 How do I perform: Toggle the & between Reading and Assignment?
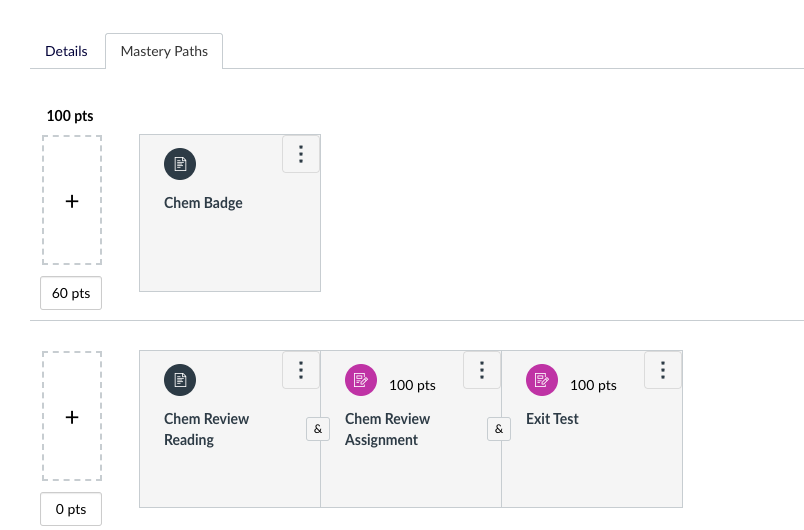pyautogui.click(x=317, y=429)
